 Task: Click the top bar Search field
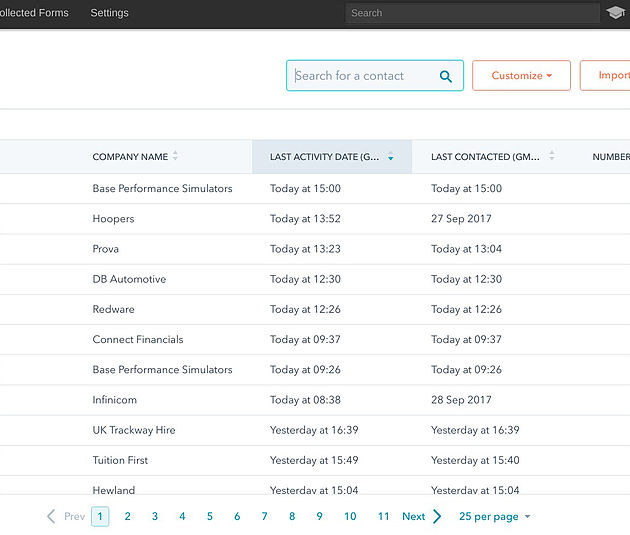point(470,13)
